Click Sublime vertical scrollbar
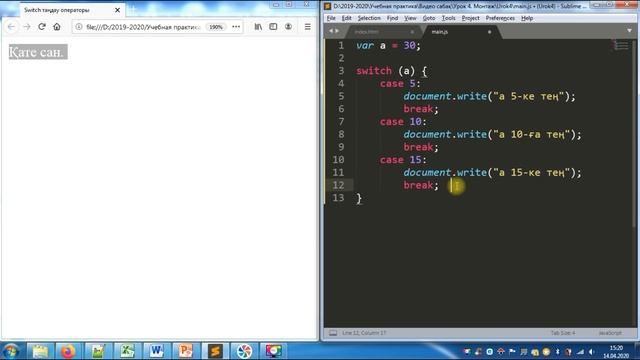The height and width of the screenshot is (360, 640). point(634,135)
